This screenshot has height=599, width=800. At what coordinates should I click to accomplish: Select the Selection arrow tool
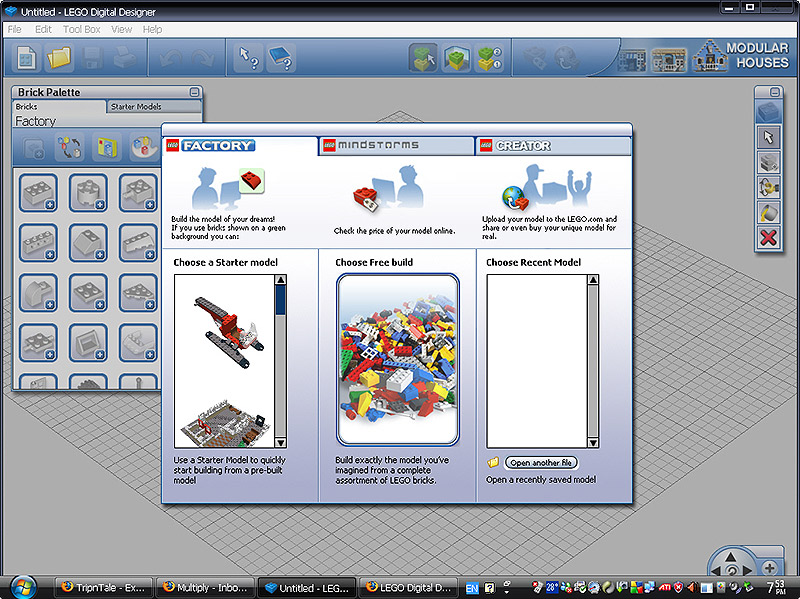[768, 137]
